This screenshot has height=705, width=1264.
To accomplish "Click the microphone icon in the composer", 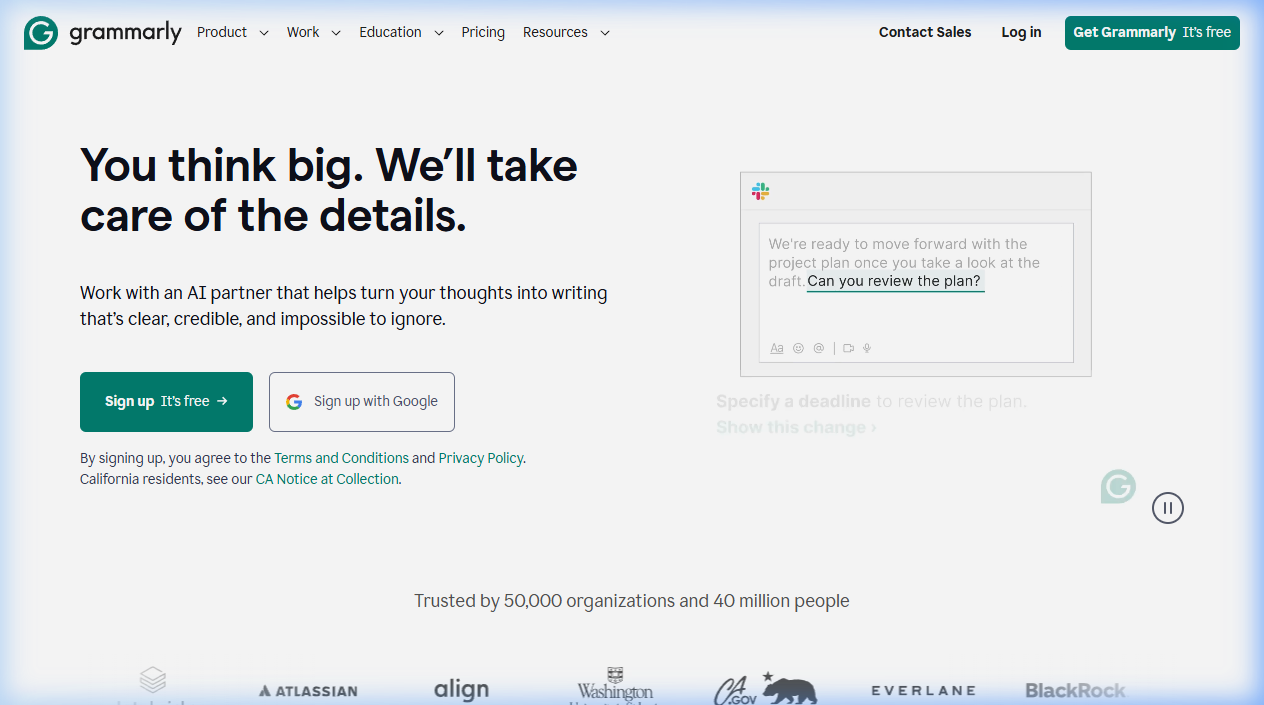I will [867, 348].
